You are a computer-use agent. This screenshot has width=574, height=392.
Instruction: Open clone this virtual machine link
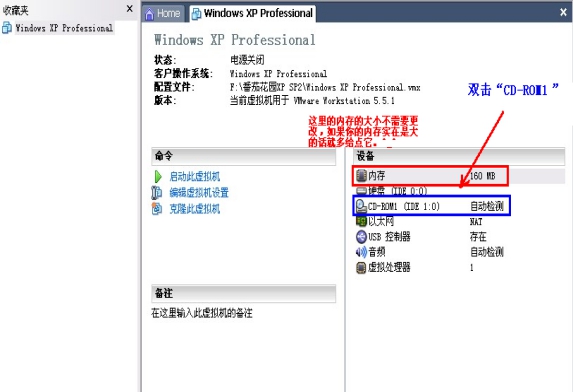tap(194, 209)
